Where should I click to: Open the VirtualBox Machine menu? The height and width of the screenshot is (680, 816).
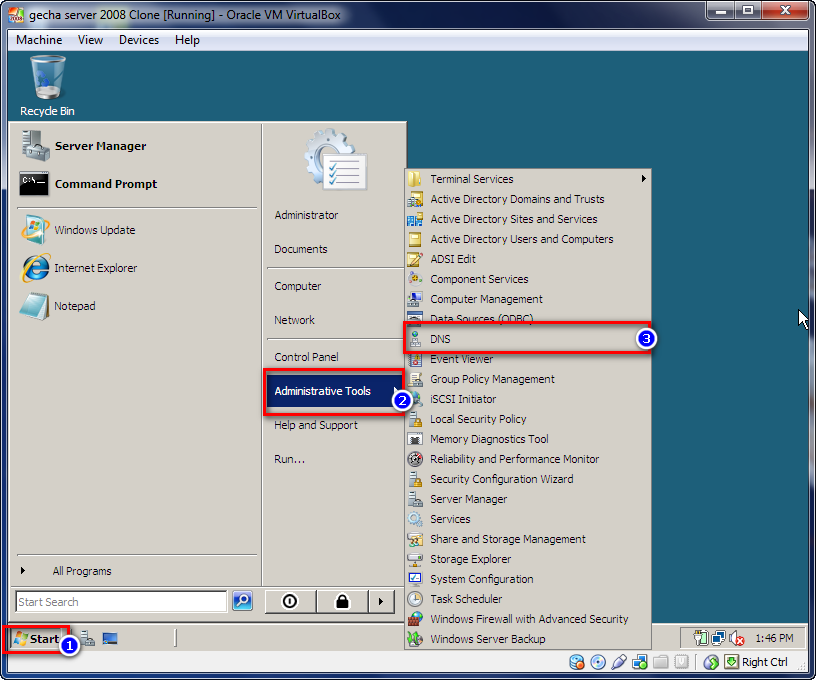(39, 40)
